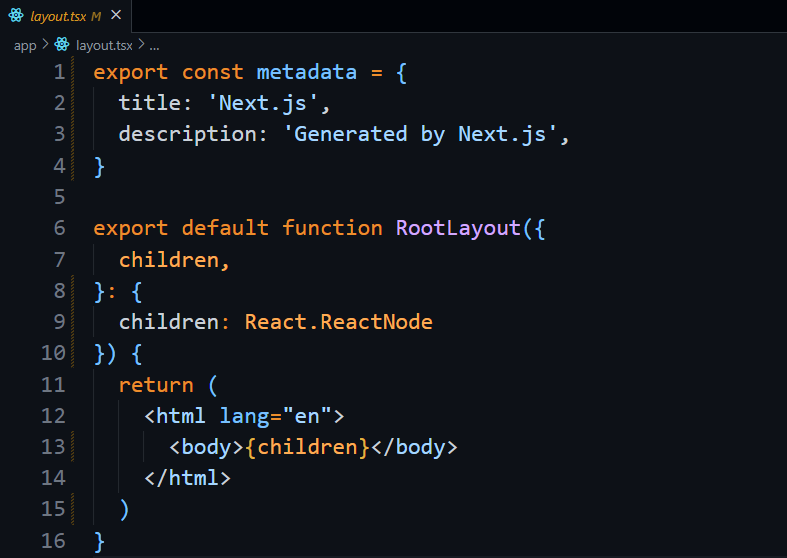787x558 pixels.
Task: Click the RootLayout function name
Action: point(458,228)
